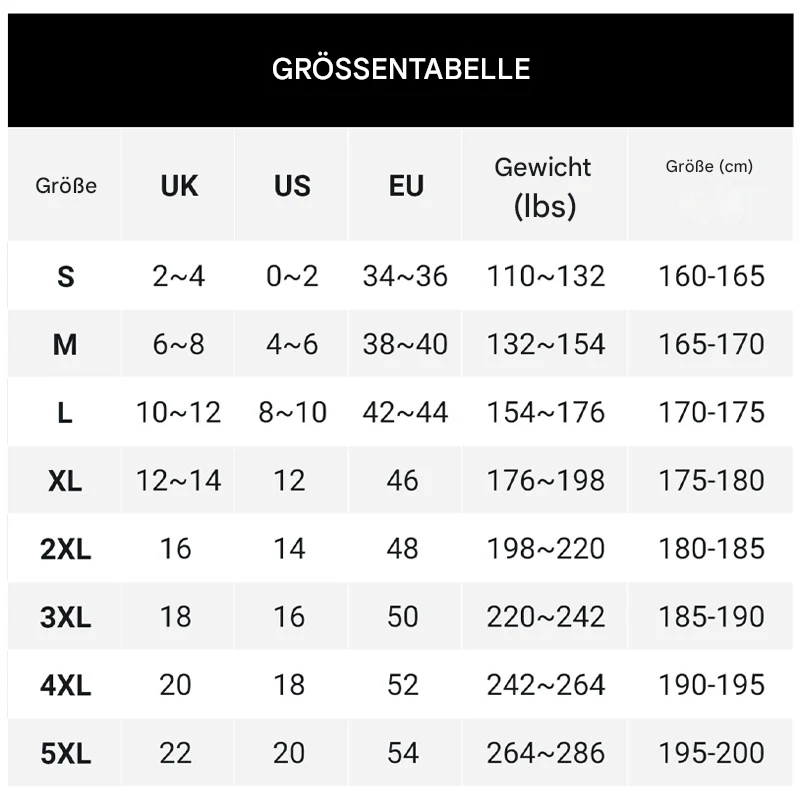Click the 195-200 height cell

pyautogui.click(x=711, y=752)
